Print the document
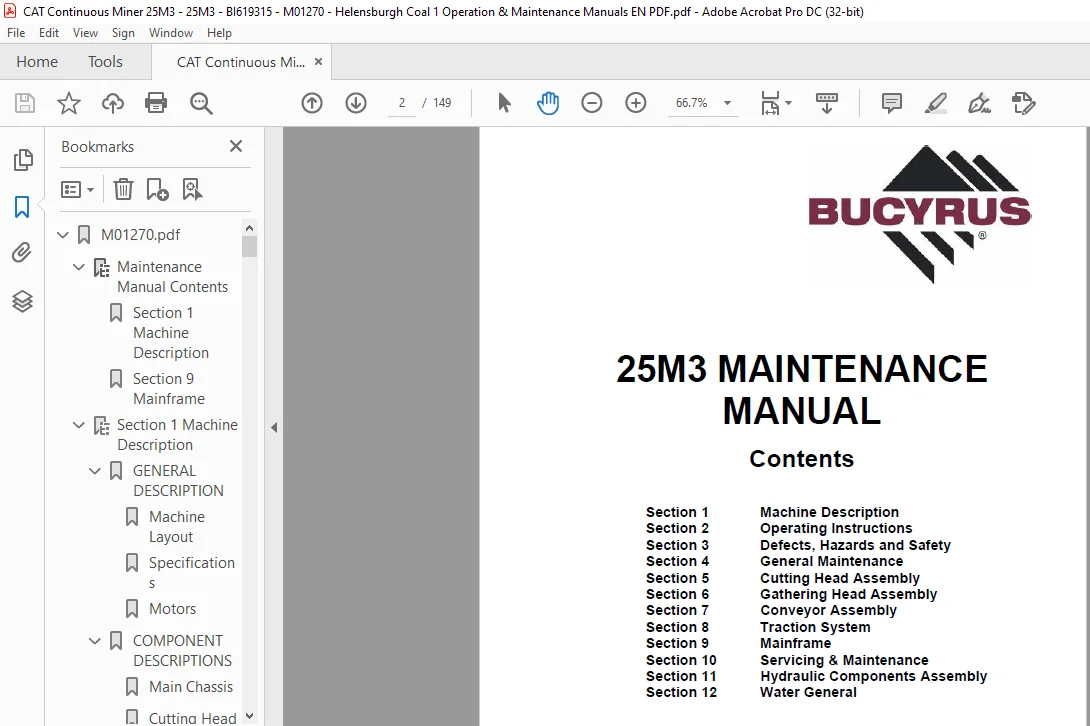 click(156, 103)
